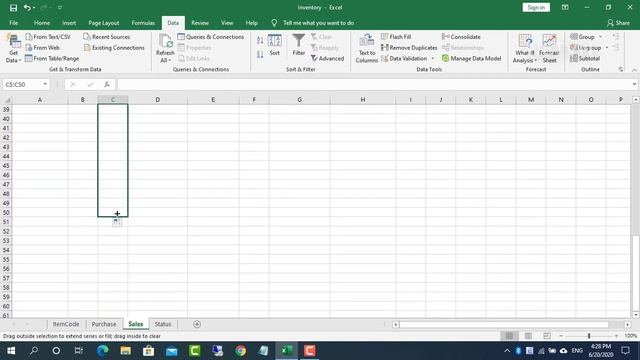Switch to View tab

pyautogui.click(x=227, y=23)
